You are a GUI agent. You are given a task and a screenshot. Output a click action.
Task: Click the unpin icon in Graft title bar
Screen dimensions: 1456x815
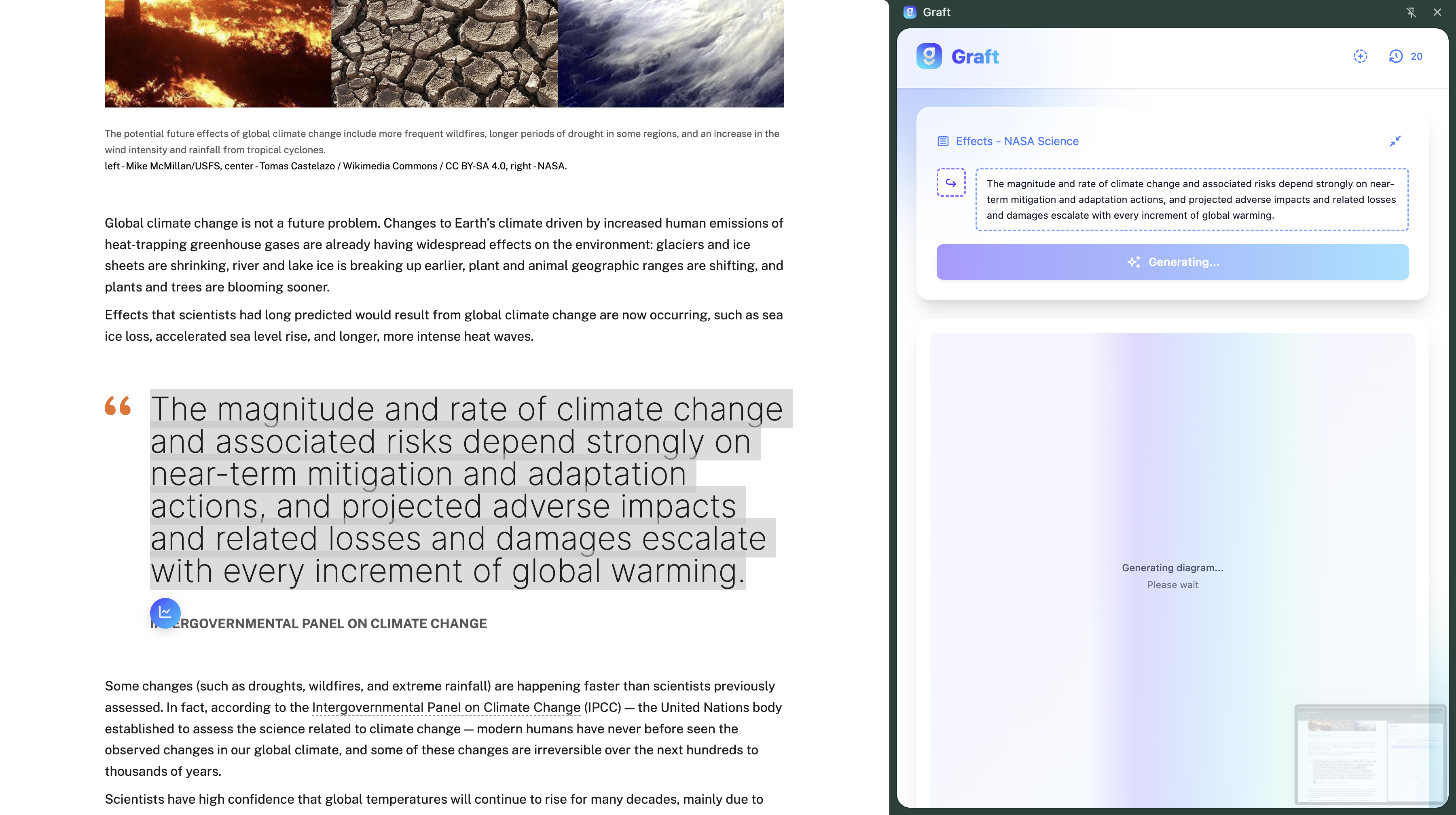tap(1411, 13)
